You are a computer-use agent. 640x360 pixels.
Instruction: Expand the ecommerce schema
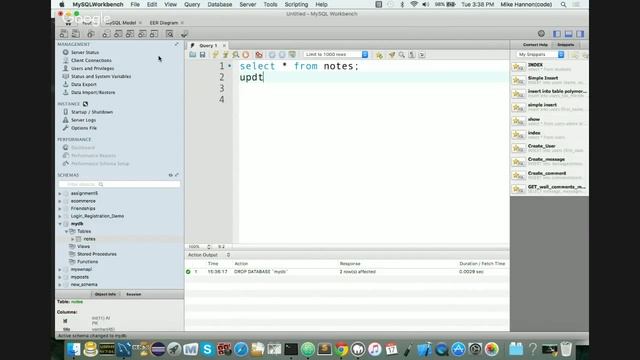click(x=60, y=201)
